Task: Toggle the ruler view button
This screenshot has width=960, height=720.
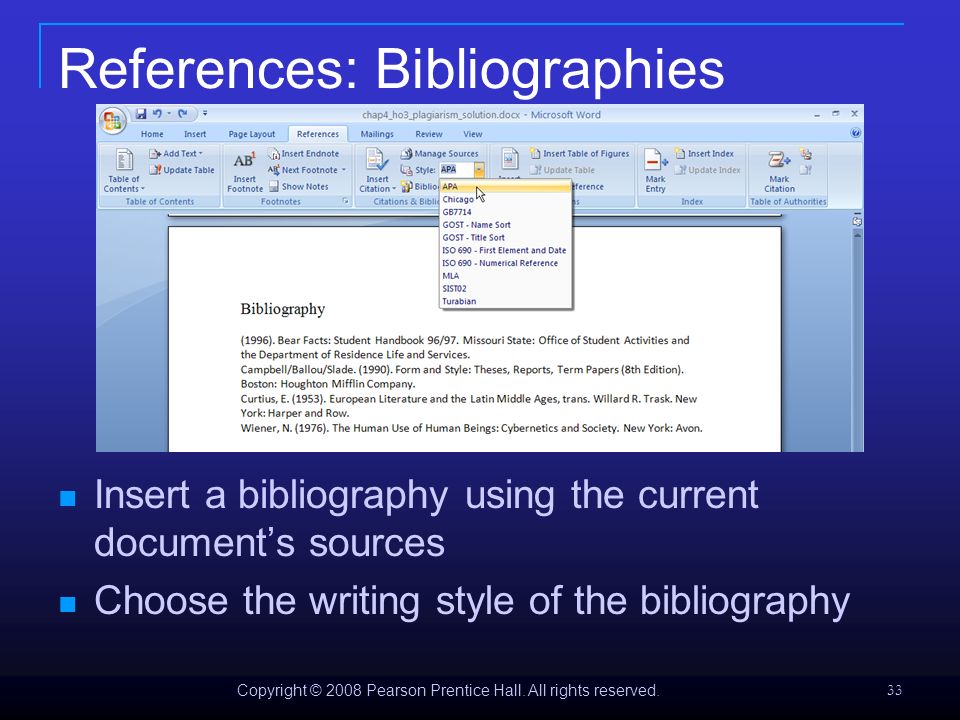Action: coord(857,221)
